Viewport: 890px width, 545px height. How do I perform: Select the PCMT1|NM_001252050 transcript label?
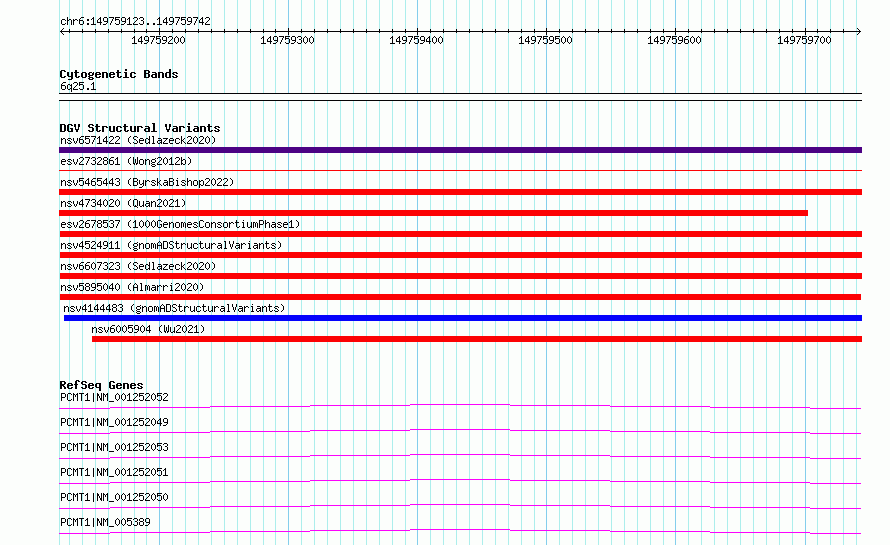[114, 497]
